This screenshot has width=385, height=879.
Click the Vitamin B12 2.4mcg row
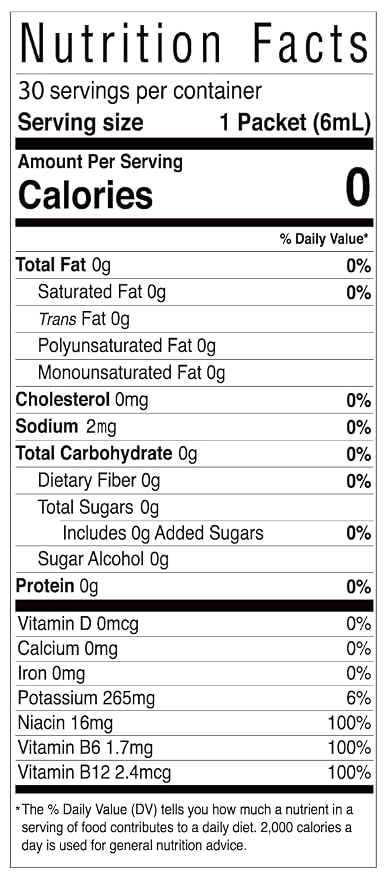(194, 773)
